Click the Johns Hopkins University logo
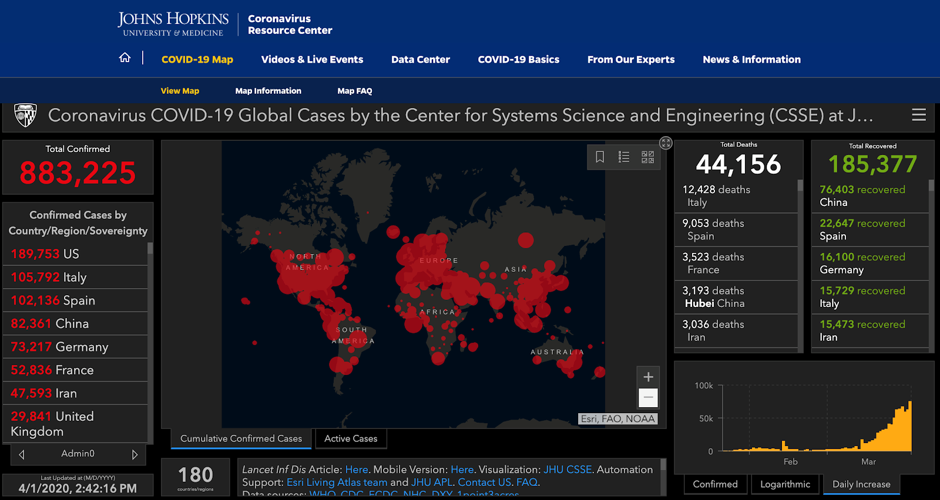940x500 pixels. [173, 24]
